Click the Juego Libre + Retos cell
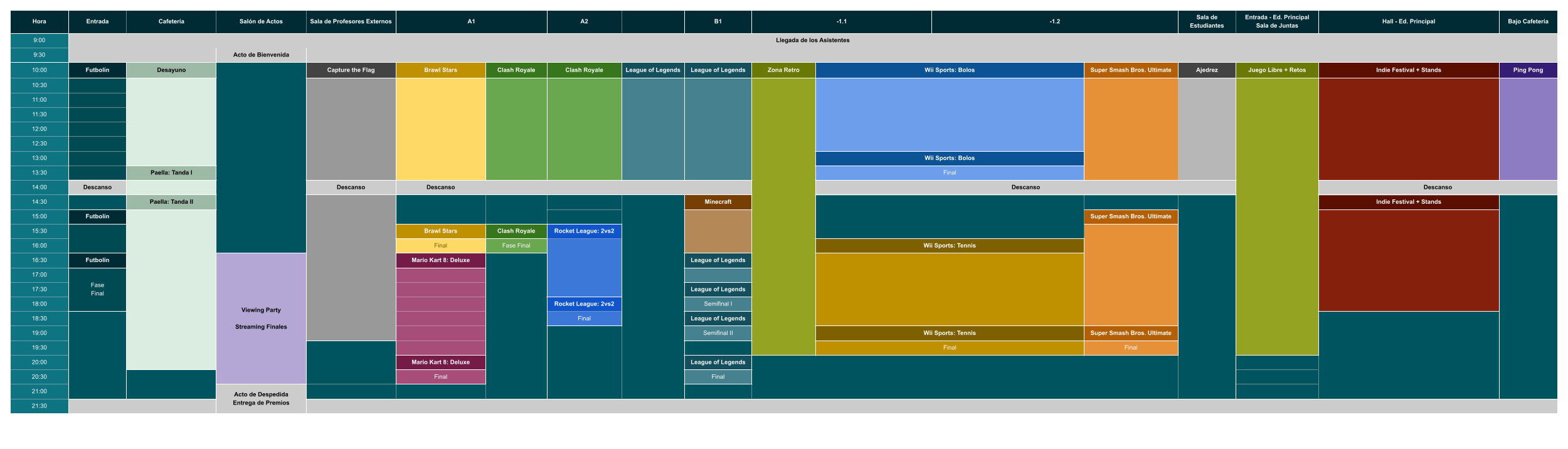The height and width of the screenshot is (449, 1568). pyautogui.click(x=1277, y=70)
